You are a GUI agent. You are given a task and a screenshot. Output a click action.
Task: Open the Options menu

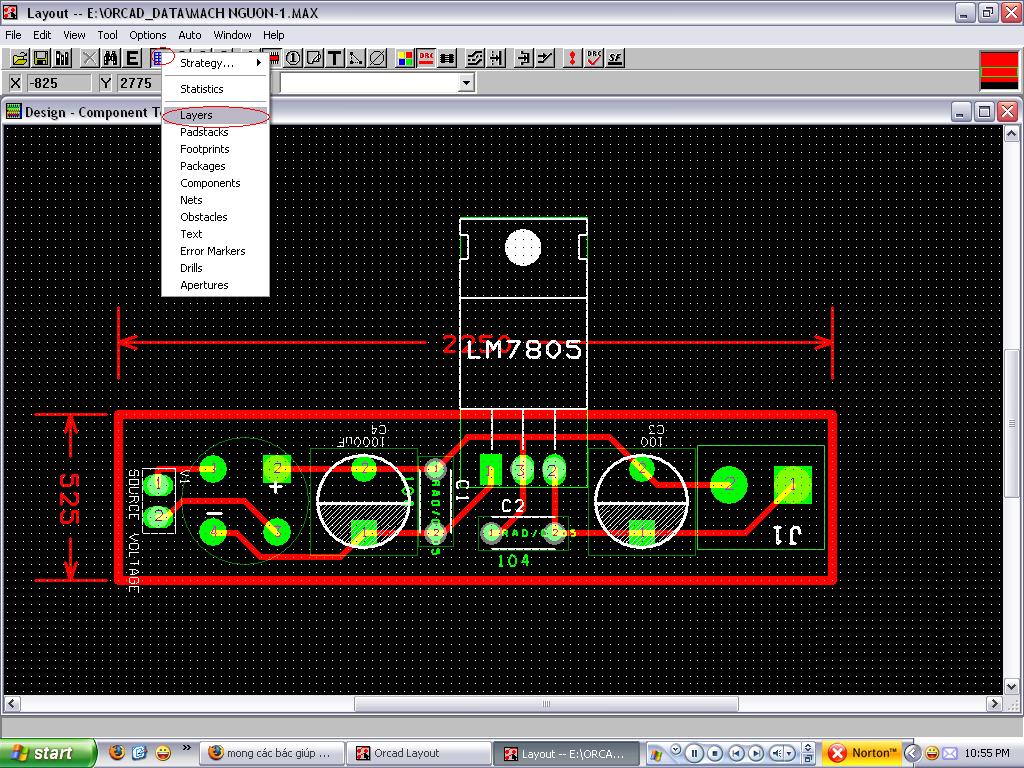pyautogui.click(x=147, y=35)
